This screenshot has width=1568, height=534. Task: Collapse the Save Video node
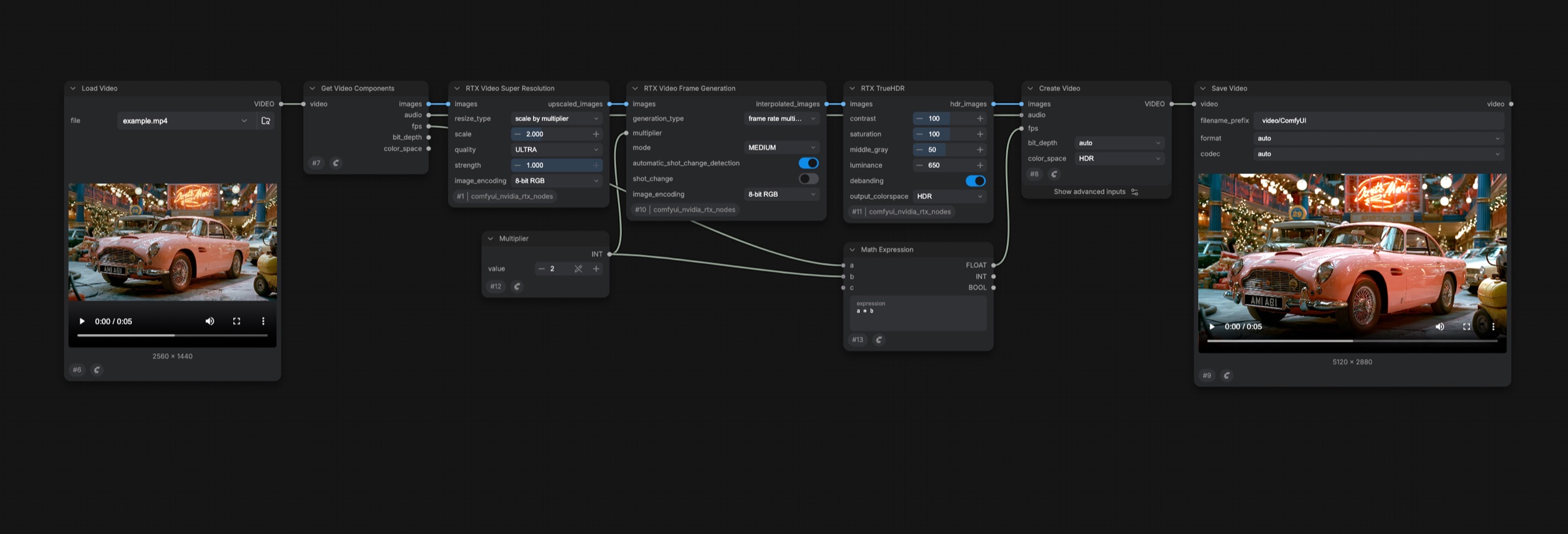click(1203, 88)
